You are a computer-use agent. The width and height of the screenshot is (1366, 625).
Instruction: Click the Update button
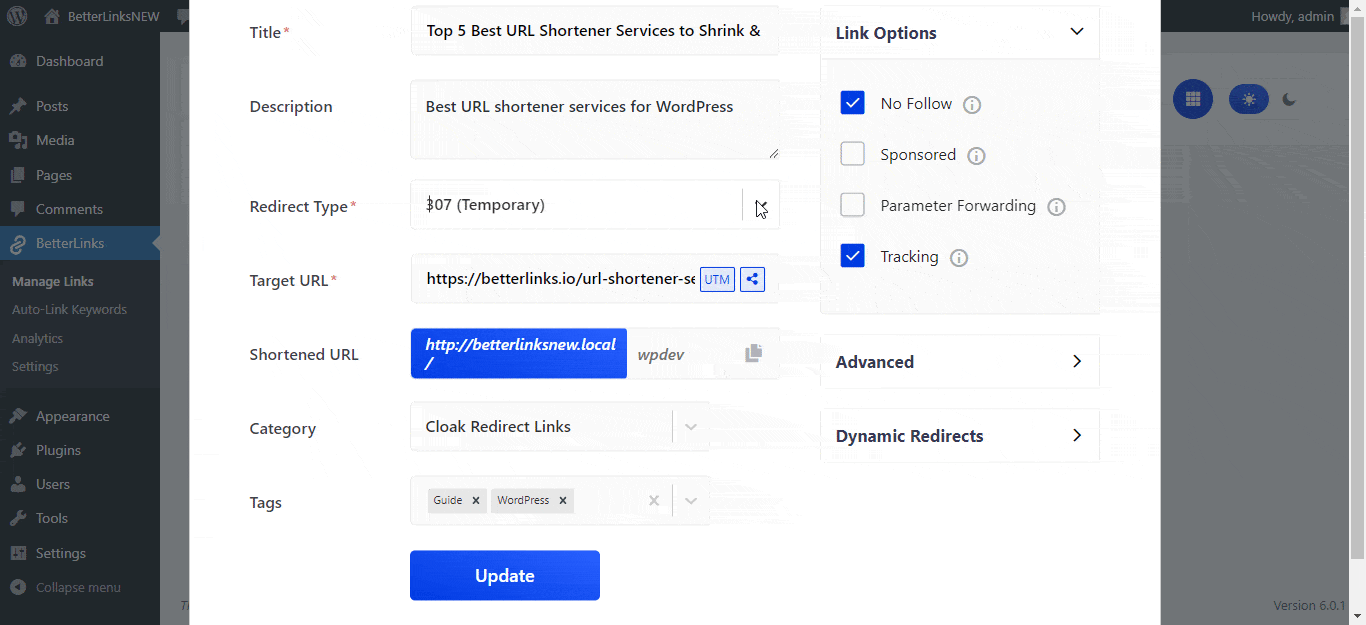click(x=504, y=575)
